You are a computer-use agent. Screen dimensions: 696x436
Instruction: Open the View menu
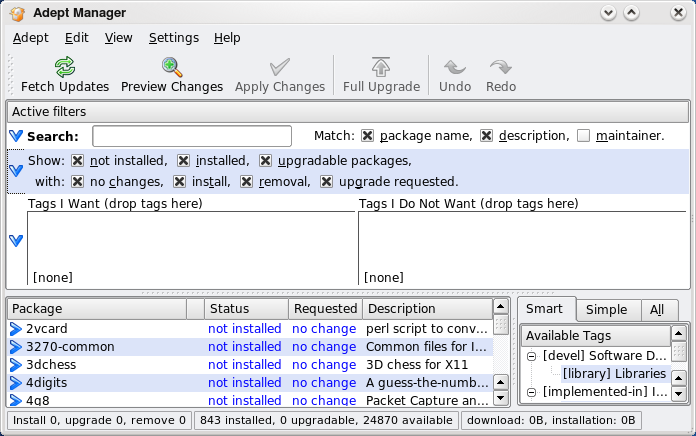119,38
